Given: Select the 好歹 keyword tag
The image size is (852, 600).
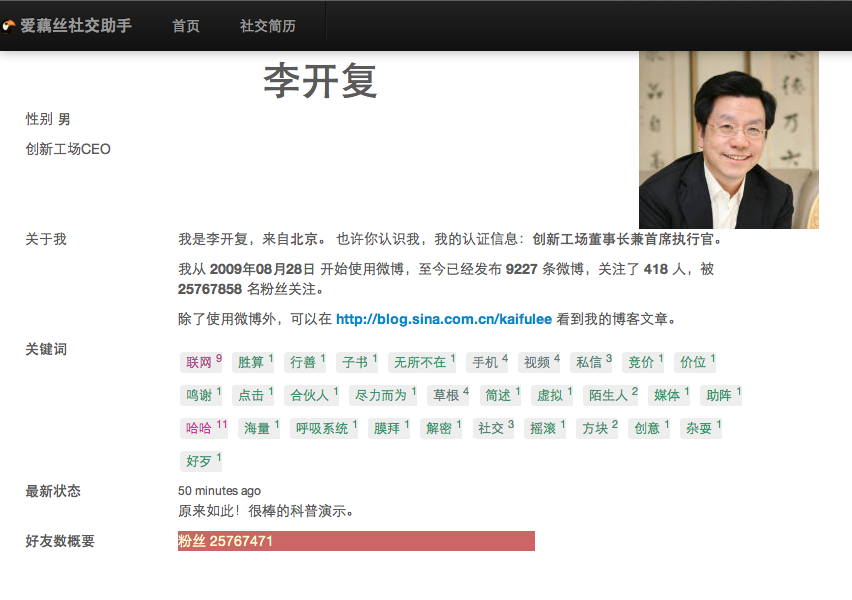Looking at the screenshot, I should click(201, 461).
